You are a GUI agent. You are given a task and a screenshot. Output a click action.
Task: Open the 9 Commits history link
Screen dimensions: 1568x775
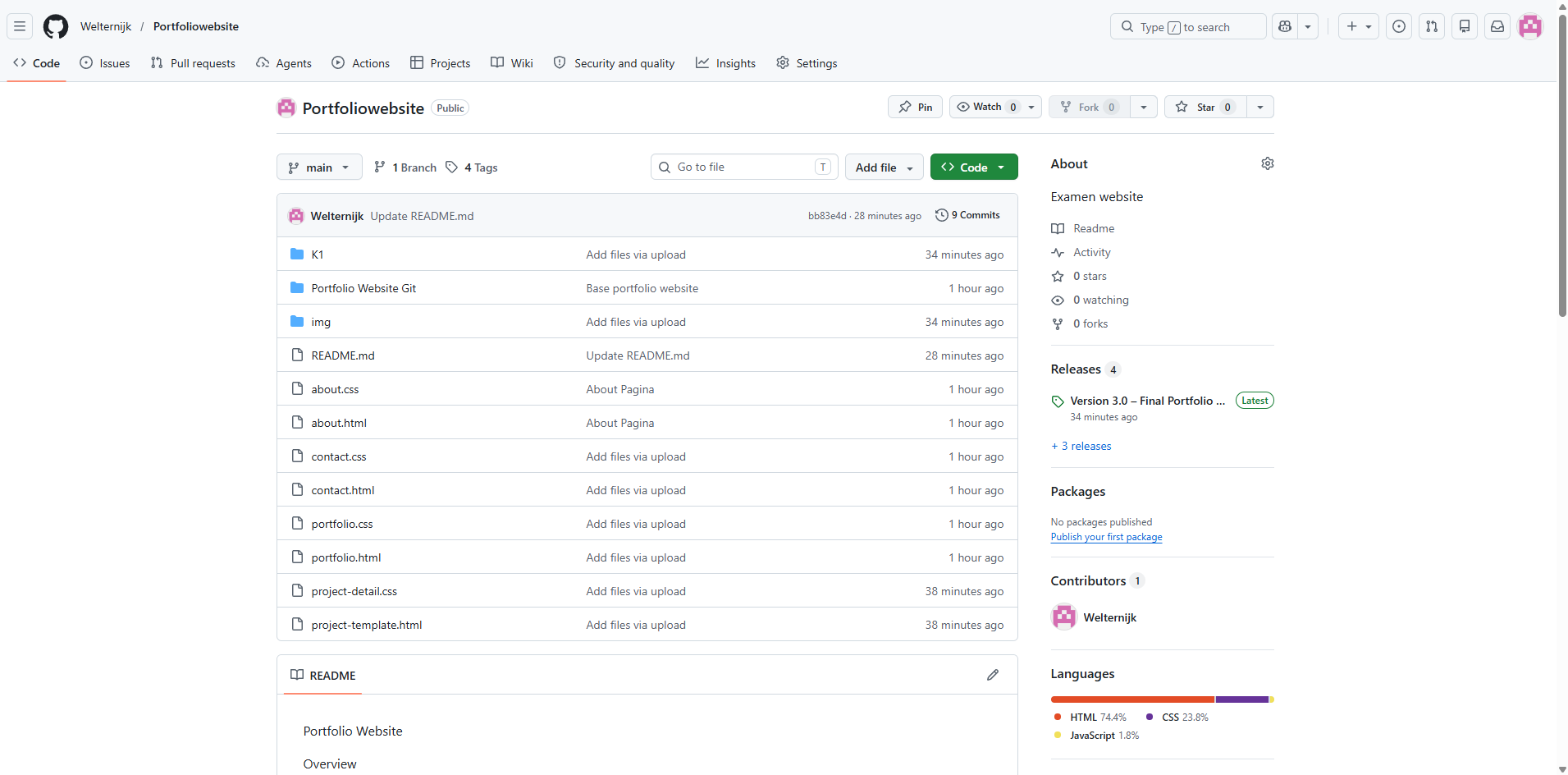pos(967,215)
